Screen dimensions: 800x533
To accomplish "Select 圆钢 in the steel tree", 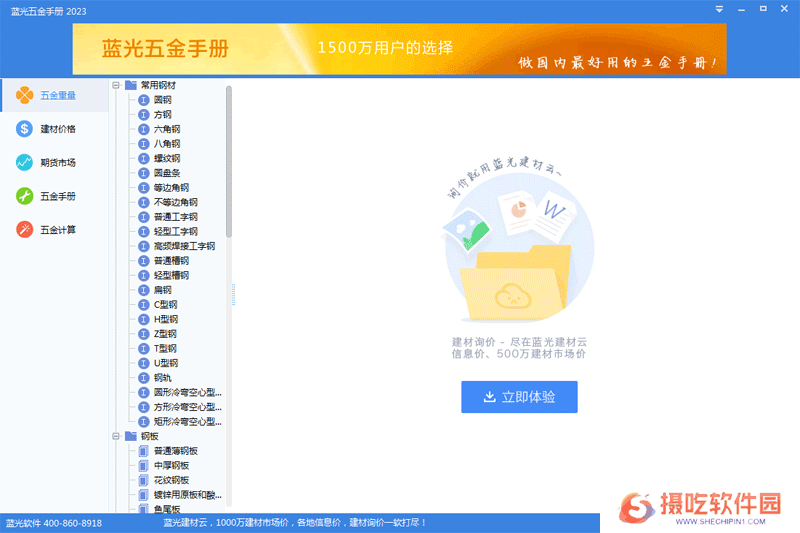I will 163,100.
